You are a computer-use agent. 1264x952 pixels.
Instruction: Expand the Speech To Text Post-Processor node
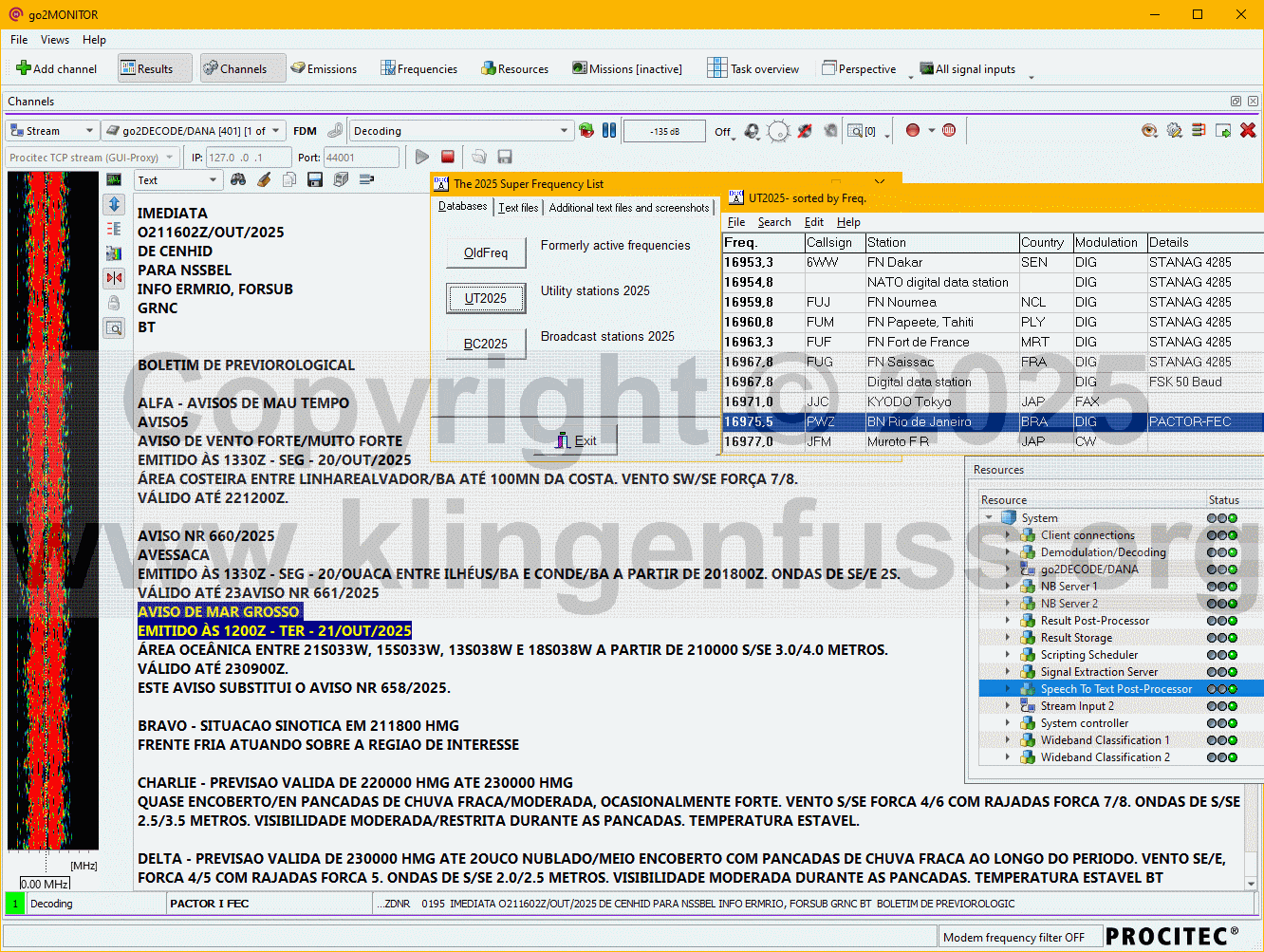coord(1008,689)
